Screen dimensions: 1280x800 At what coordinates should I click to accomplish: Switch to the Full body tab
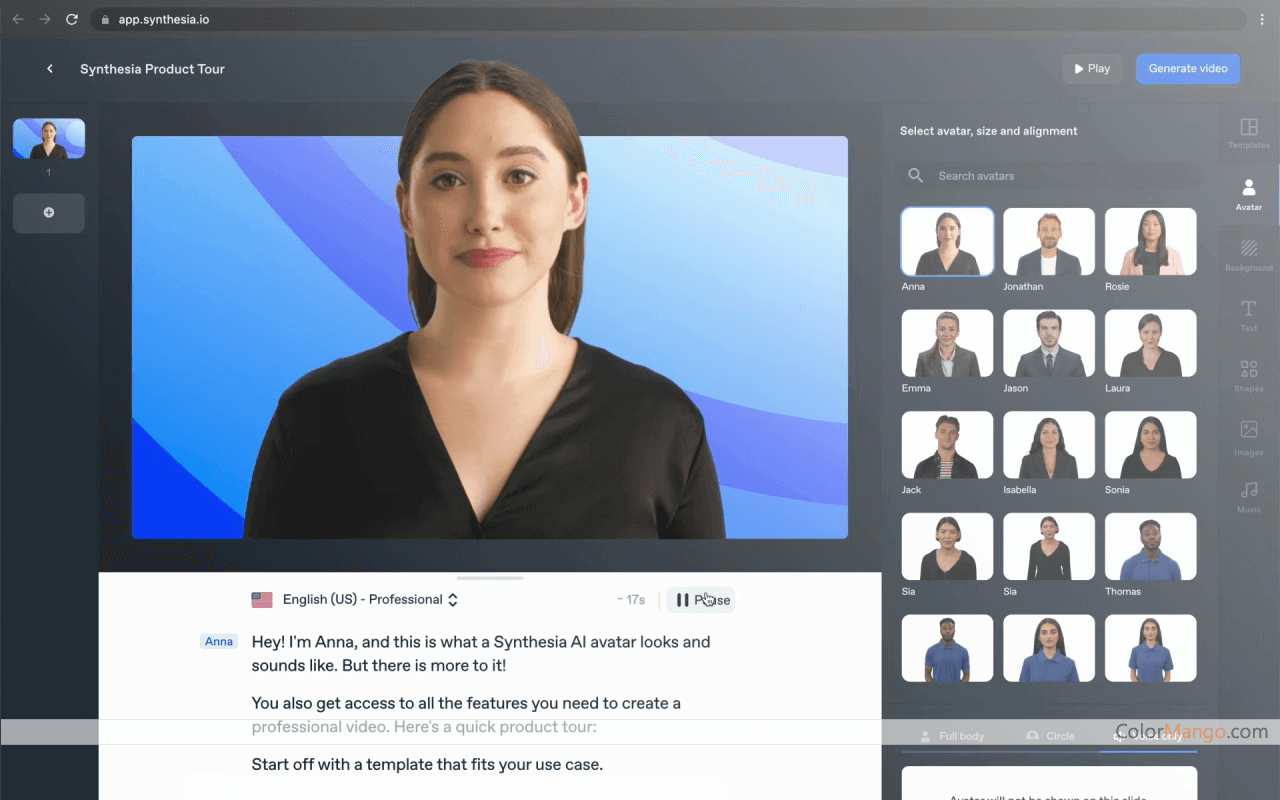(x=952, y=736)
